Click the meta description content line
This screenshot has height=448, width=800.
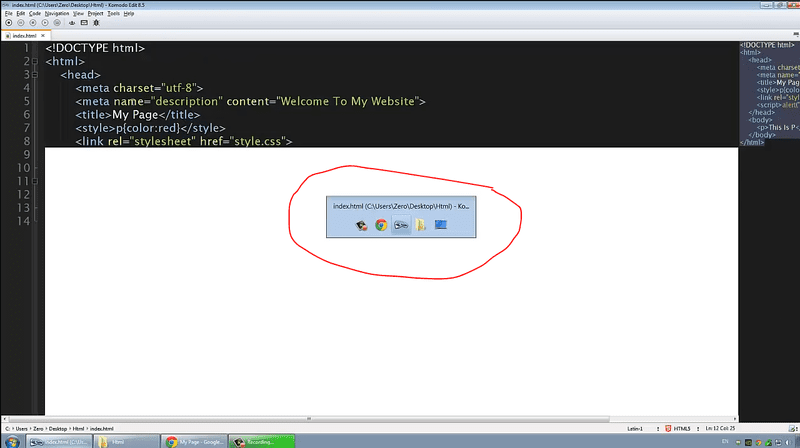(x=251, y=102)
